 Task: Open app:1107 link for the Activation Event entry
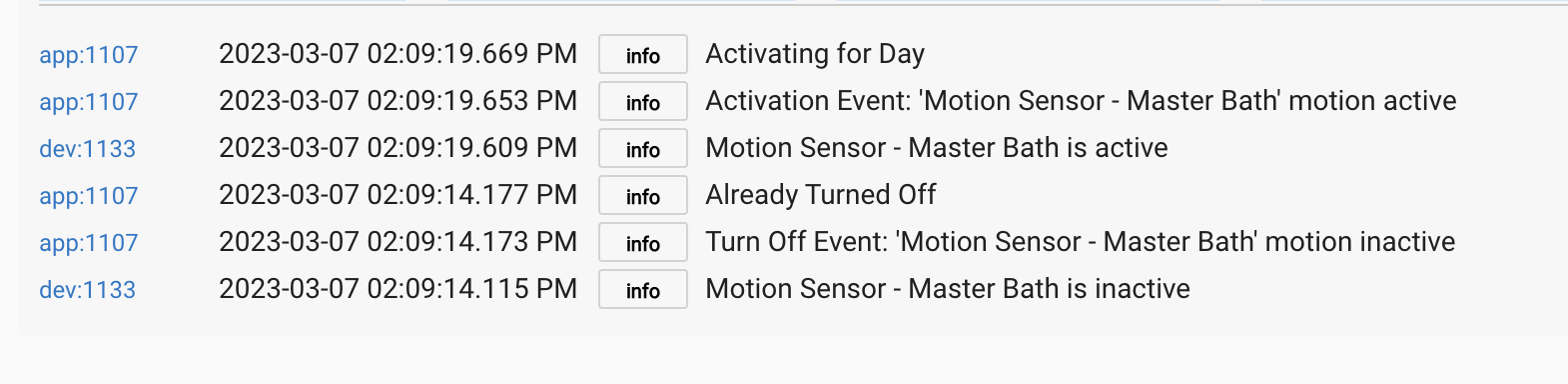(88, 102)
